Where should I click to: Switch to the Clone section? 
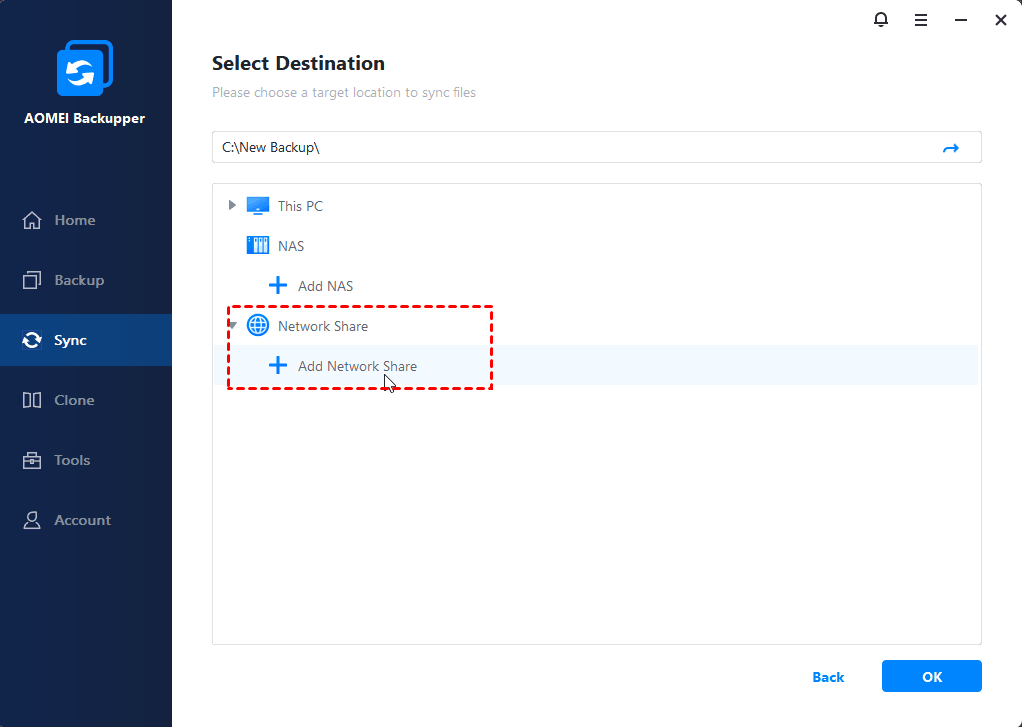[x=74, y=400]
